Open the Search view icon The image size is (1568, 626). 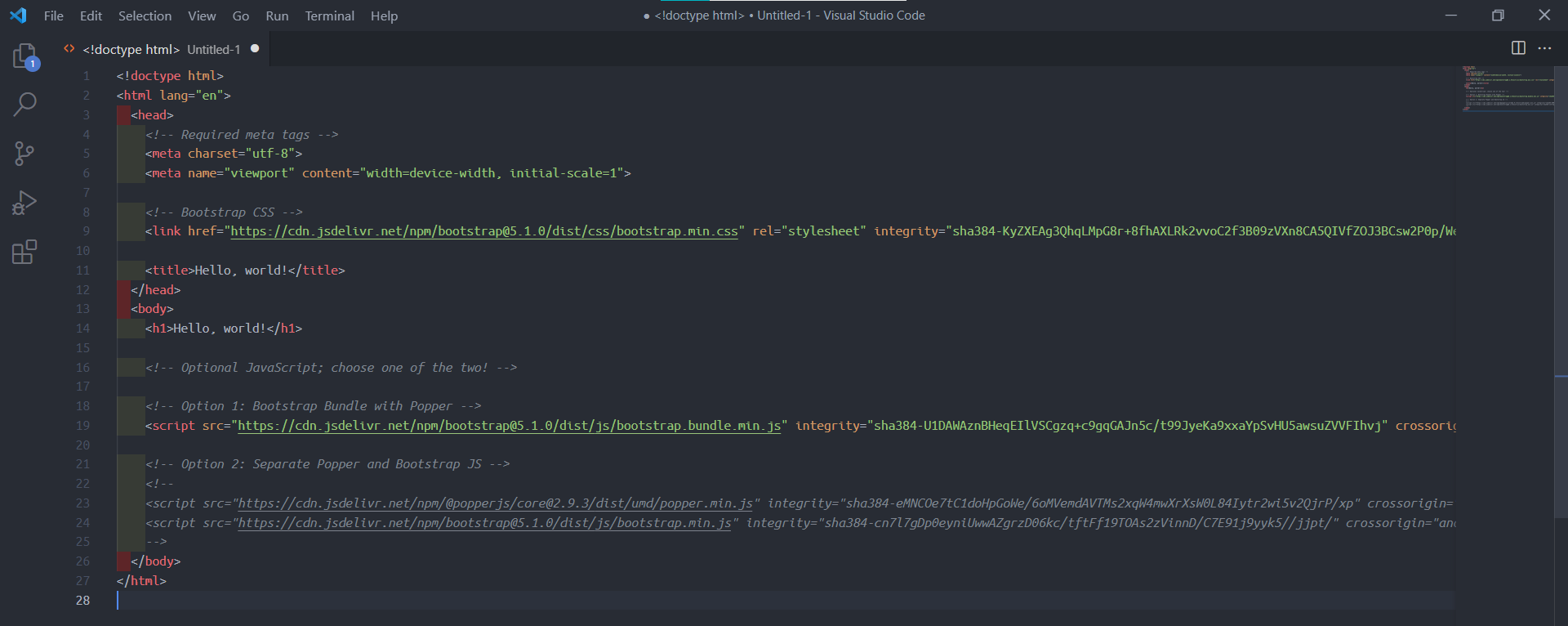[x=24, y=104]
